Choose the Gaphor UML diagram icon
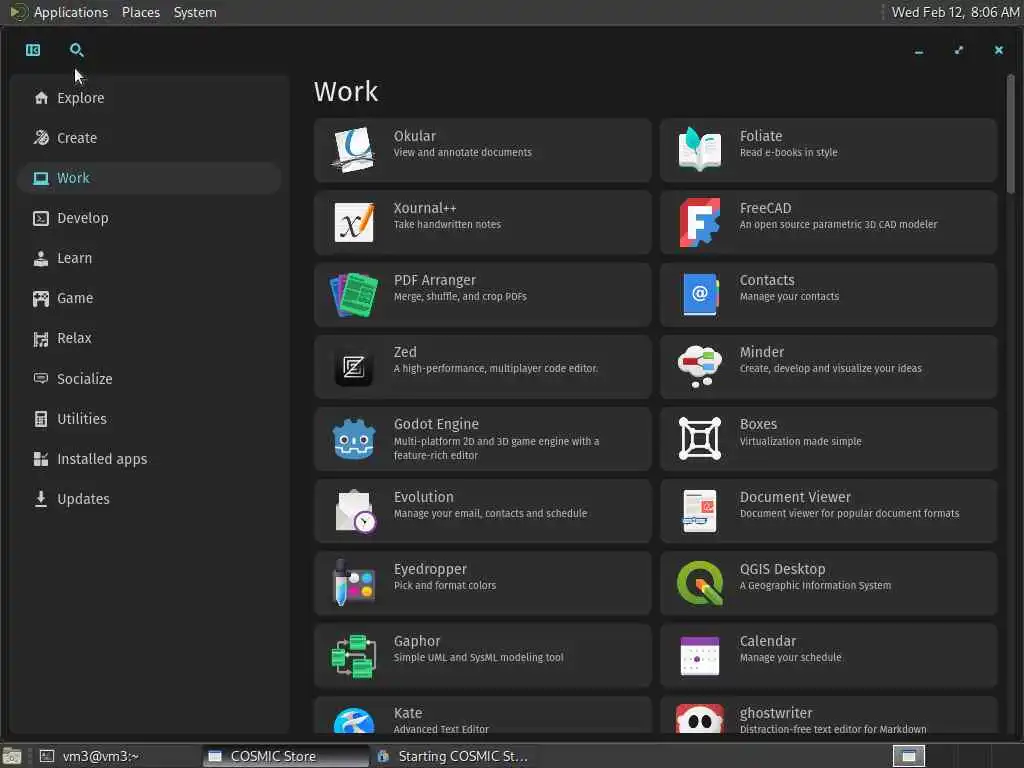The width and height of the screenshot is (1024, 768). pyautogui.click(x=354, y=656)
